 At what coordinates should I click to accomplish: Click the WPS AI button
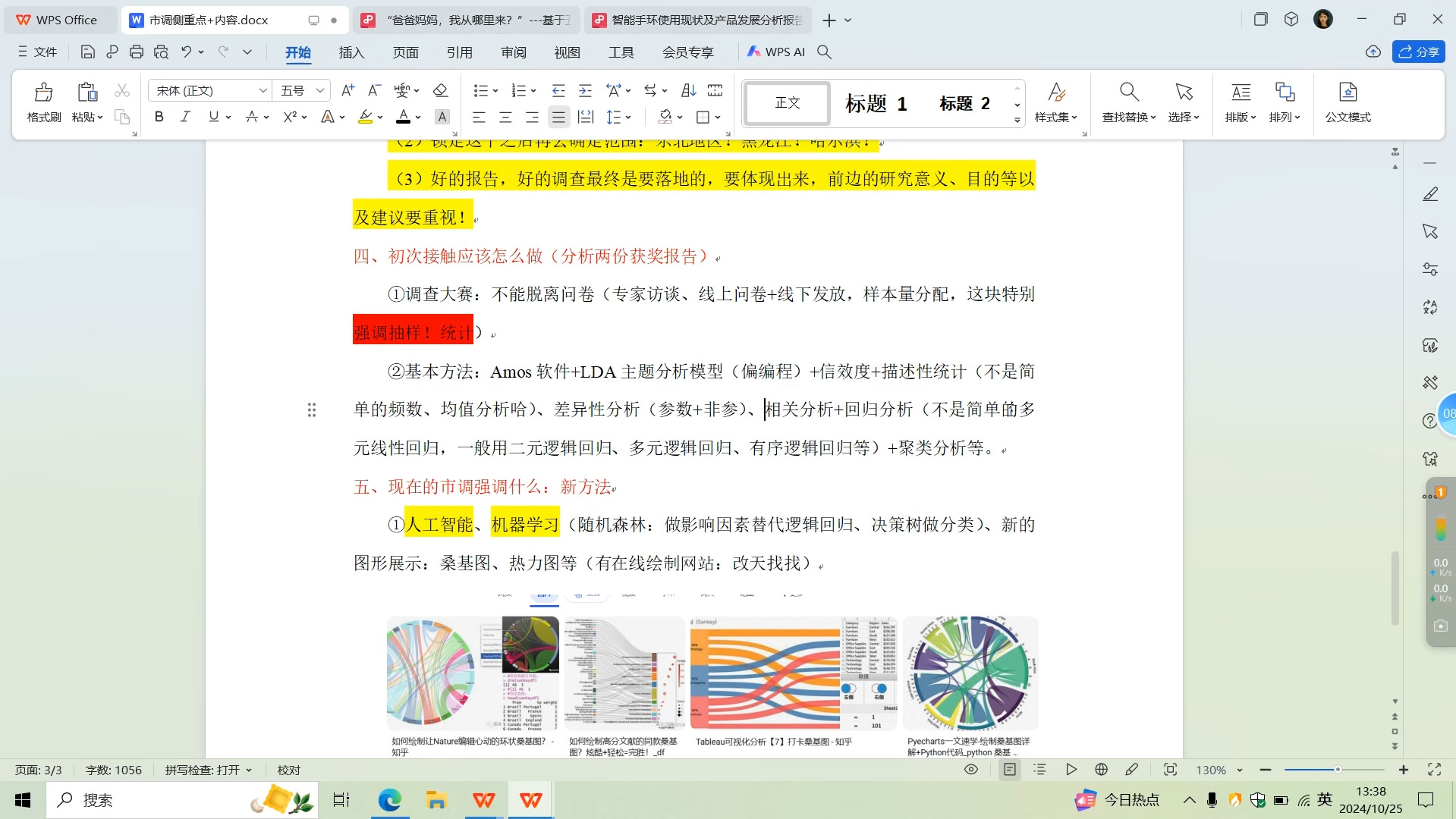776,52
